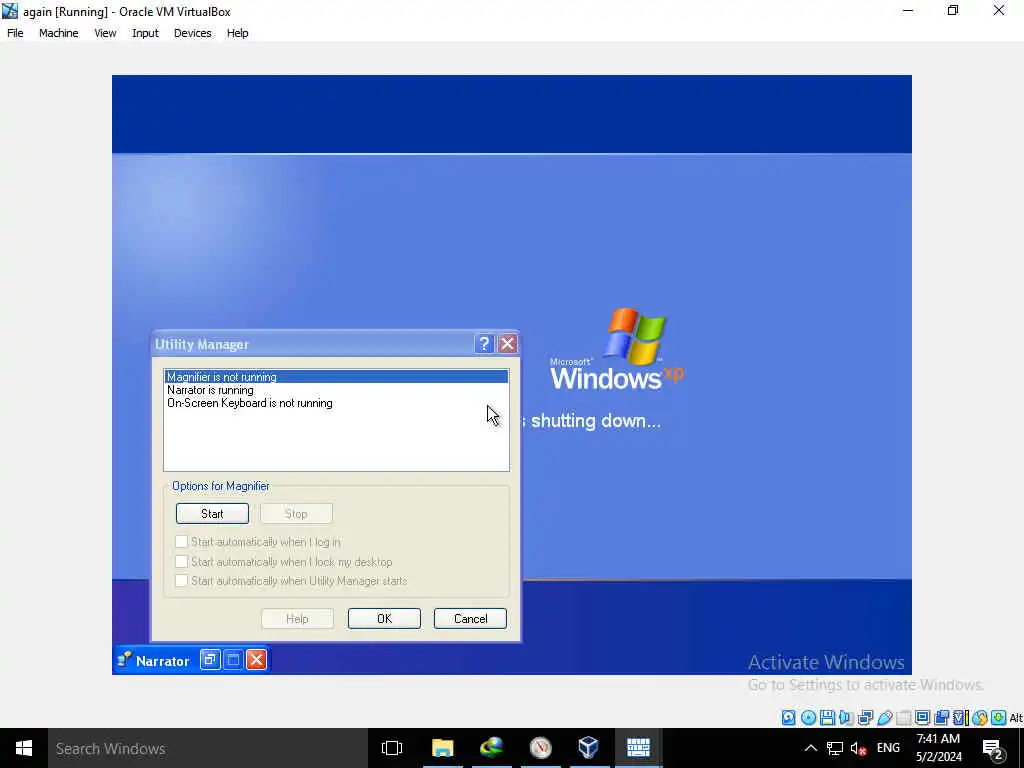
Task: Open File Explorer from the taskbar
Action: 442,748
